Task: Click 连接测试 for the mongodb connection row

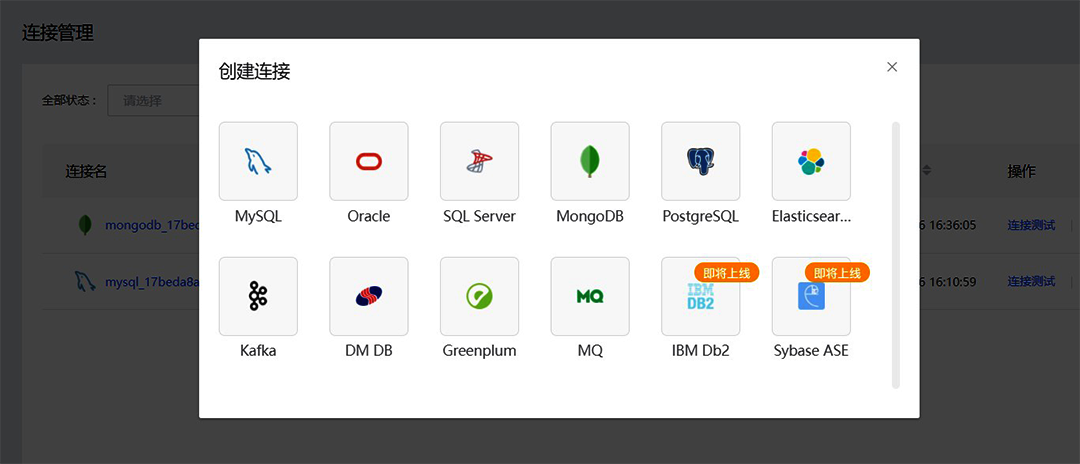Action: click(1031, 225)
